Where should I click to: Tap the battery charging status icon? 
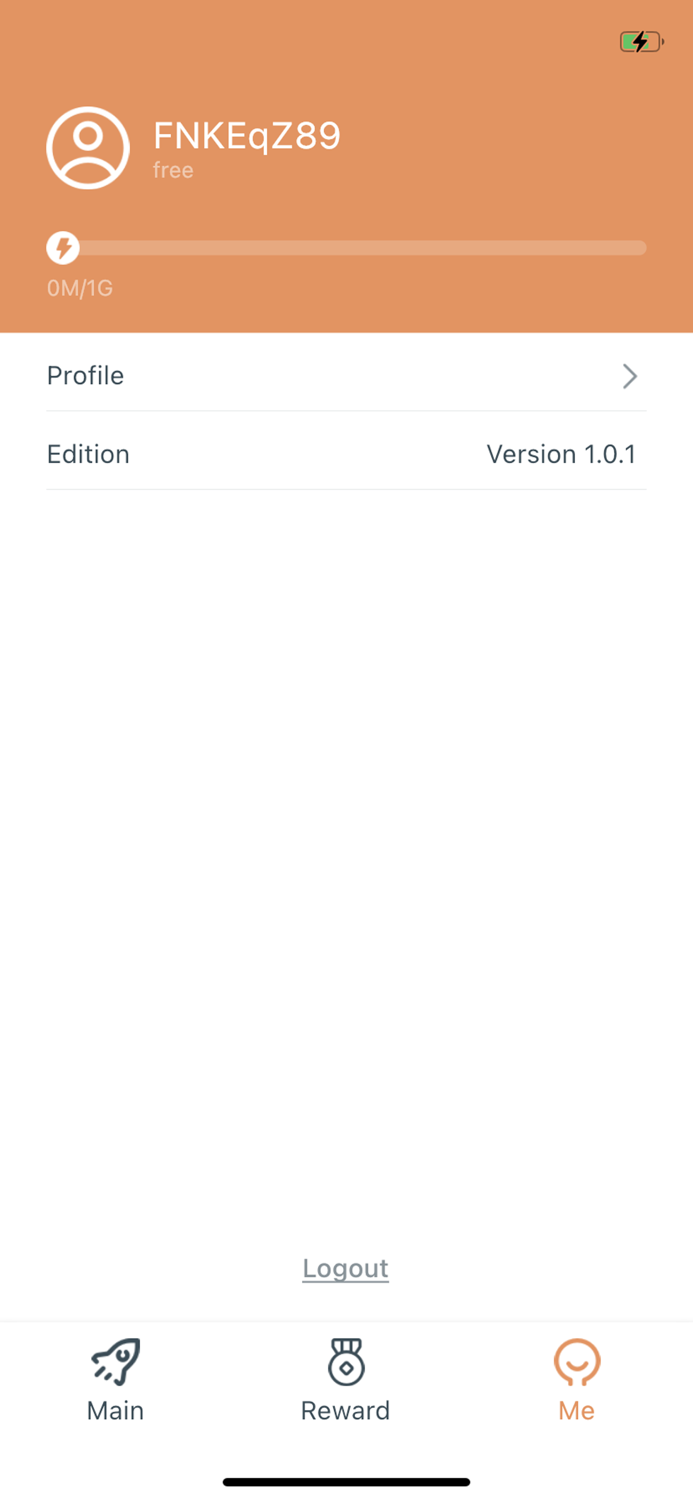(x=641, y=42)
